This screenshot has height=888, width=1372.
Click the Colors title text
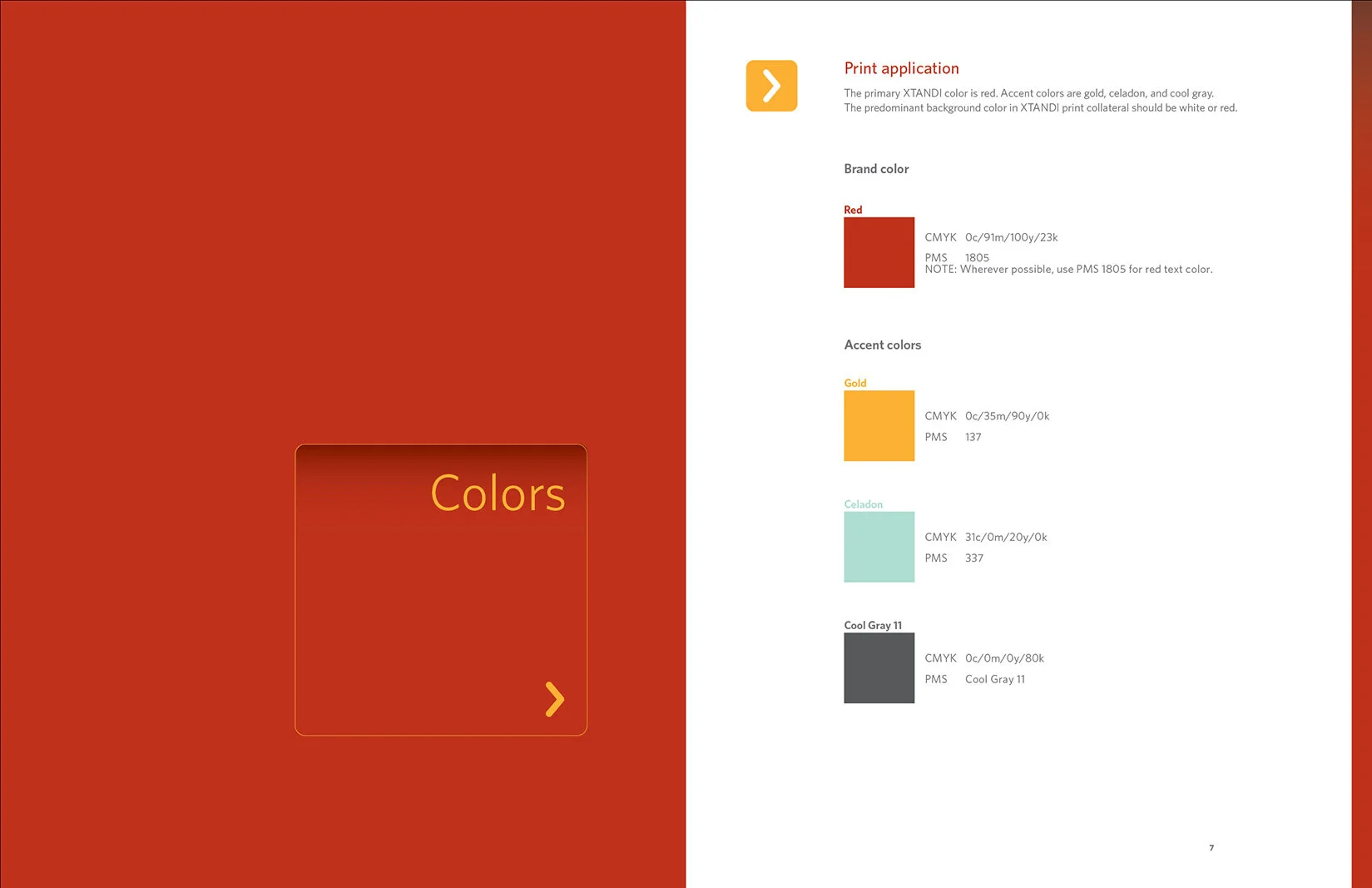point(498,493)
